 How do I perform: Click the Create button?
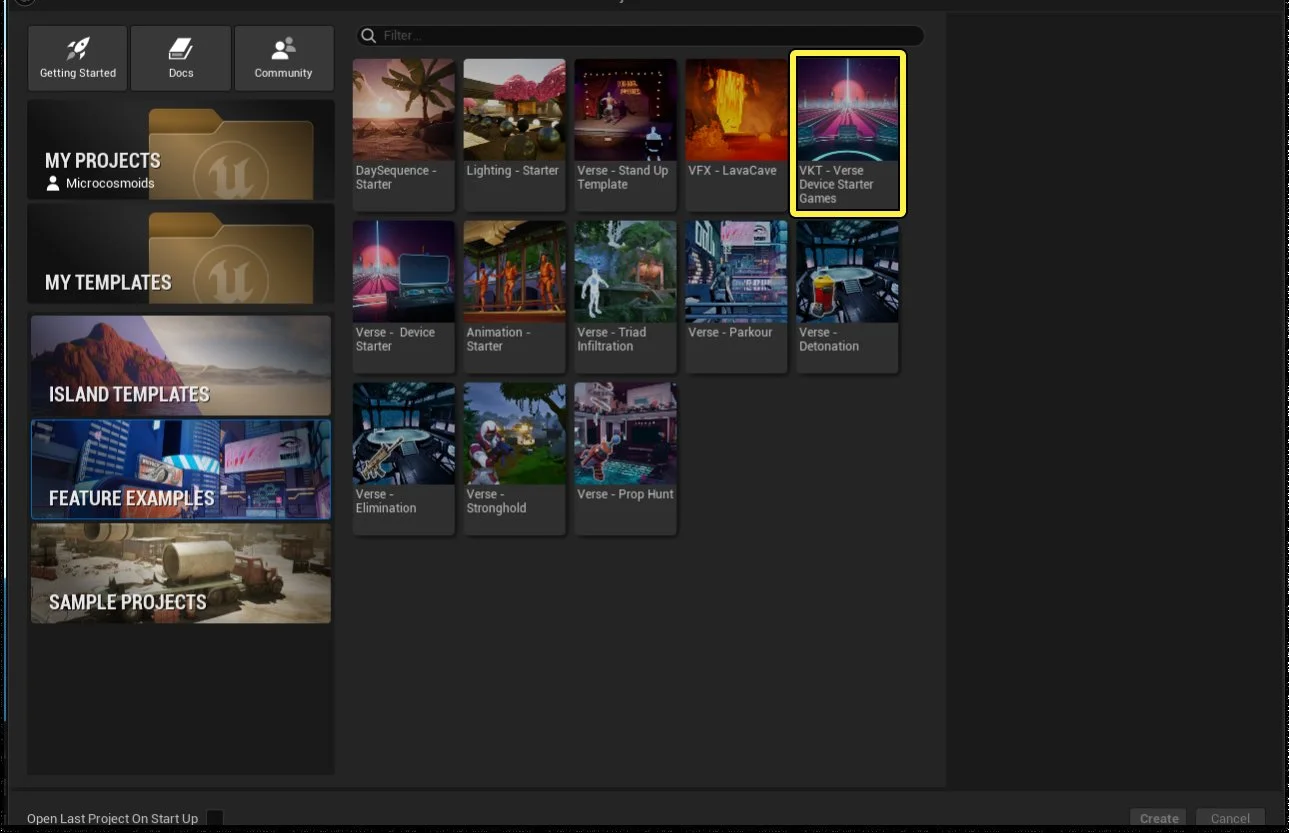[x=1159, y=819]
